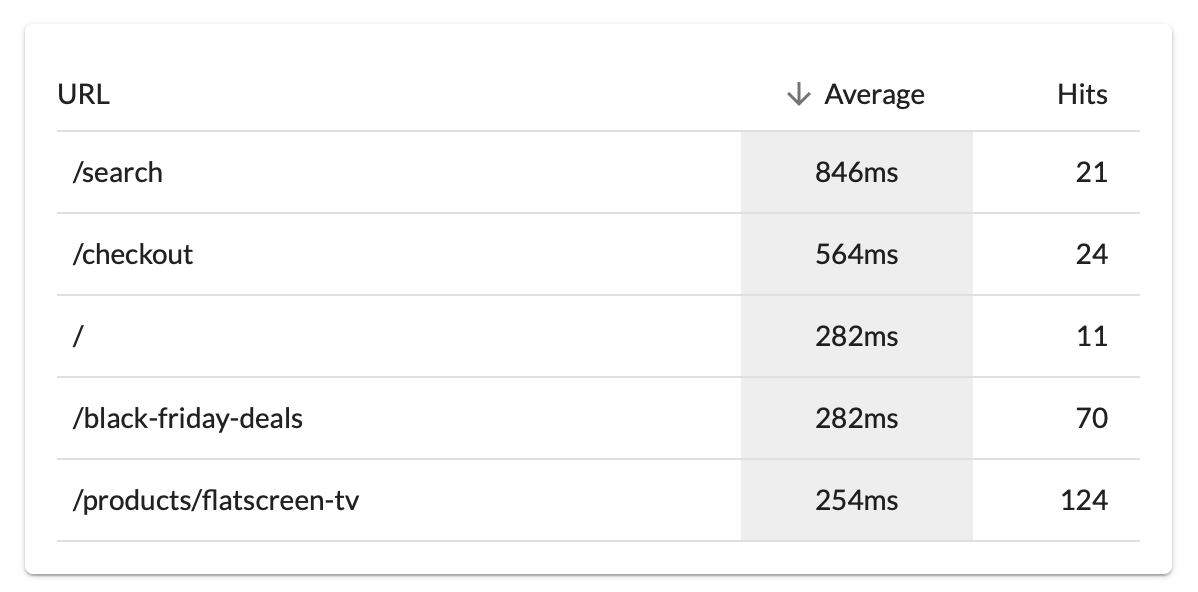Click the 564ms average for checkout
This screenshot has height=592, width=1198.
coord(857,255)
